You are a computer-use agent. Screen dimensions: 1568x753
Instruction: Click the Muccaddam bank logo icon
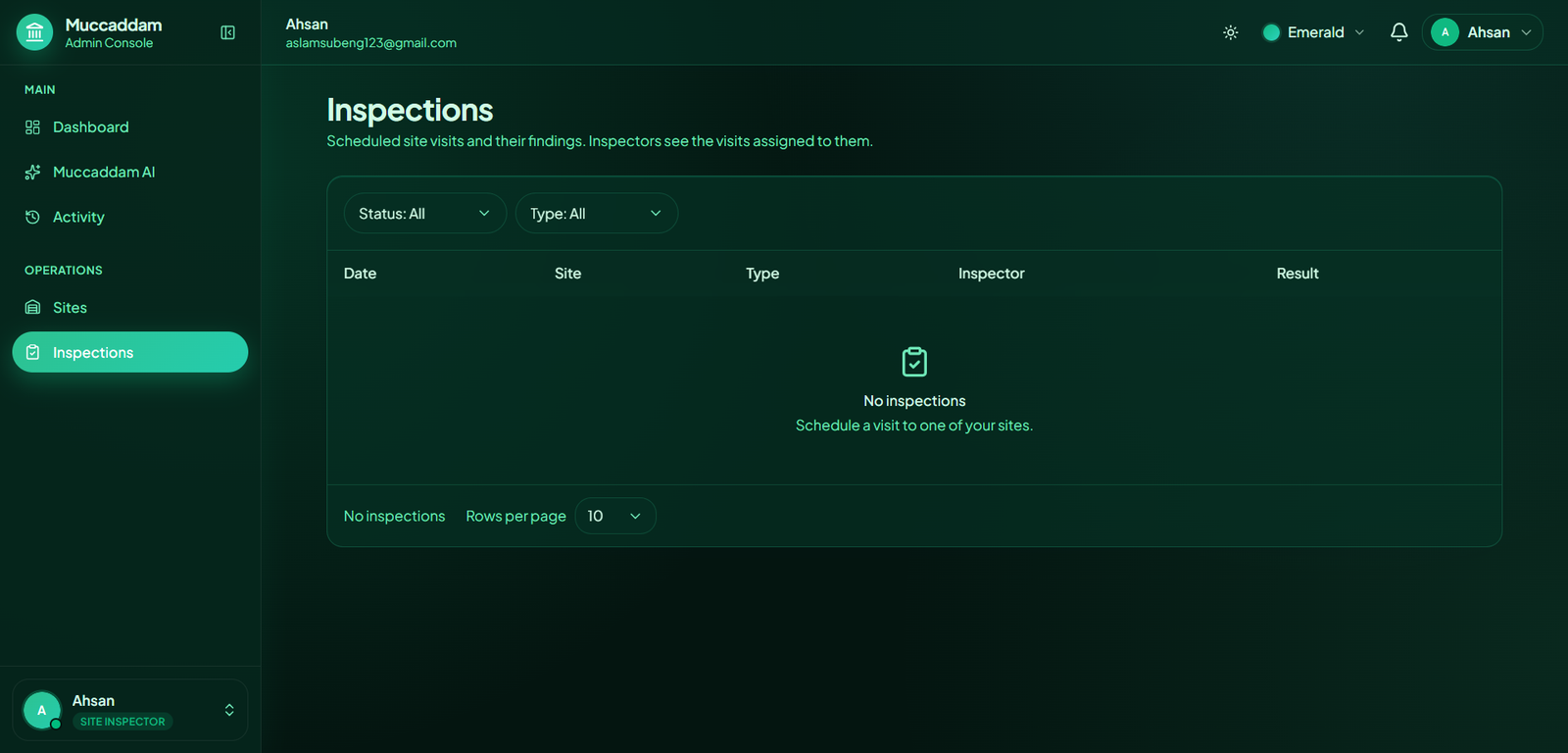coord(34,32)
